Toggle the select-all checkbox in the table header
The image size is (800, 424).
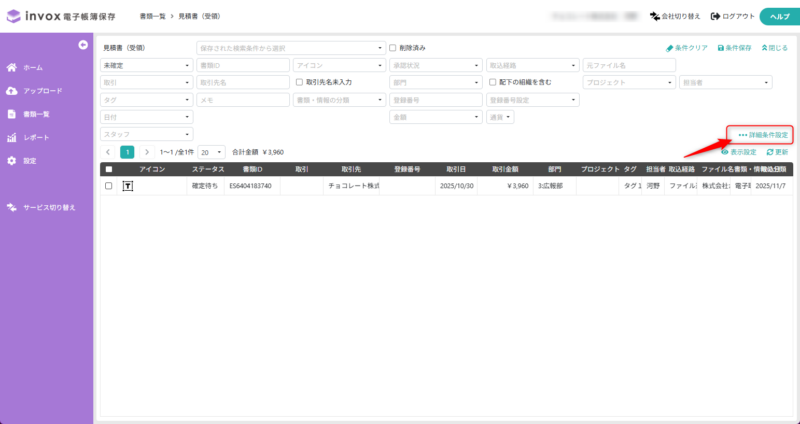[109, 169]
